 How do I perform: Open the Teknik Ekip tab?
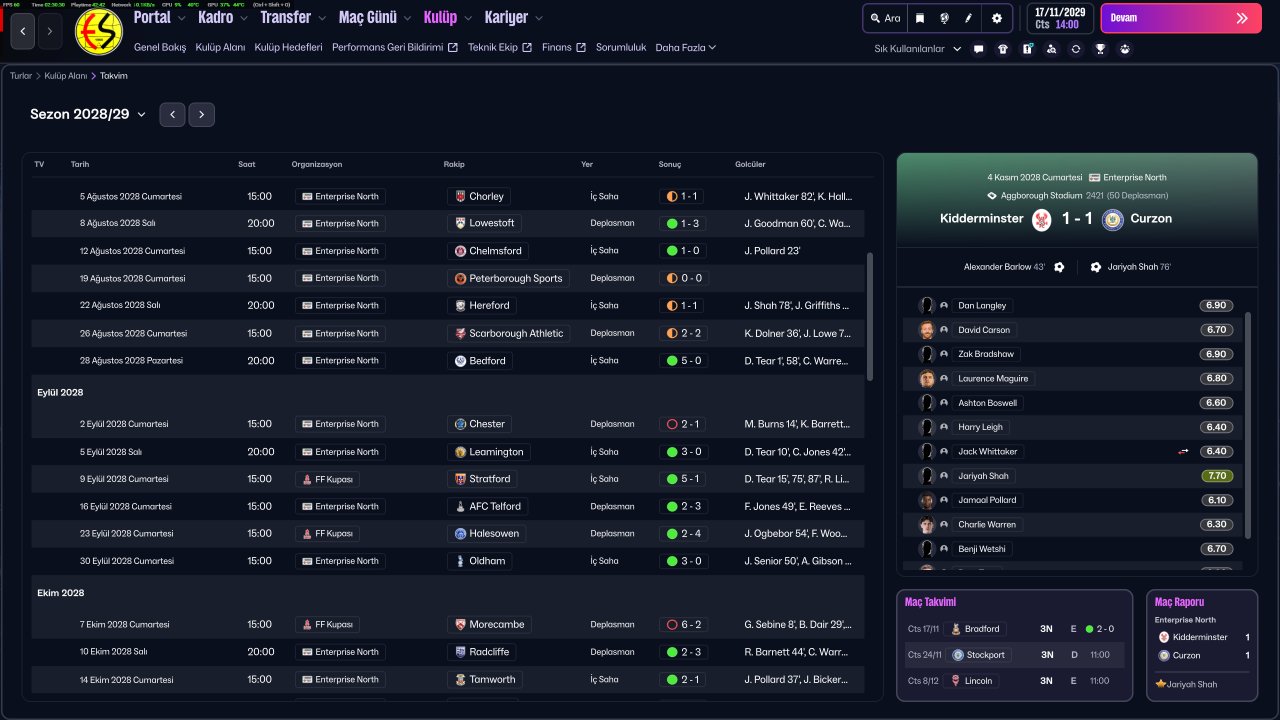(x=500, y=48)
